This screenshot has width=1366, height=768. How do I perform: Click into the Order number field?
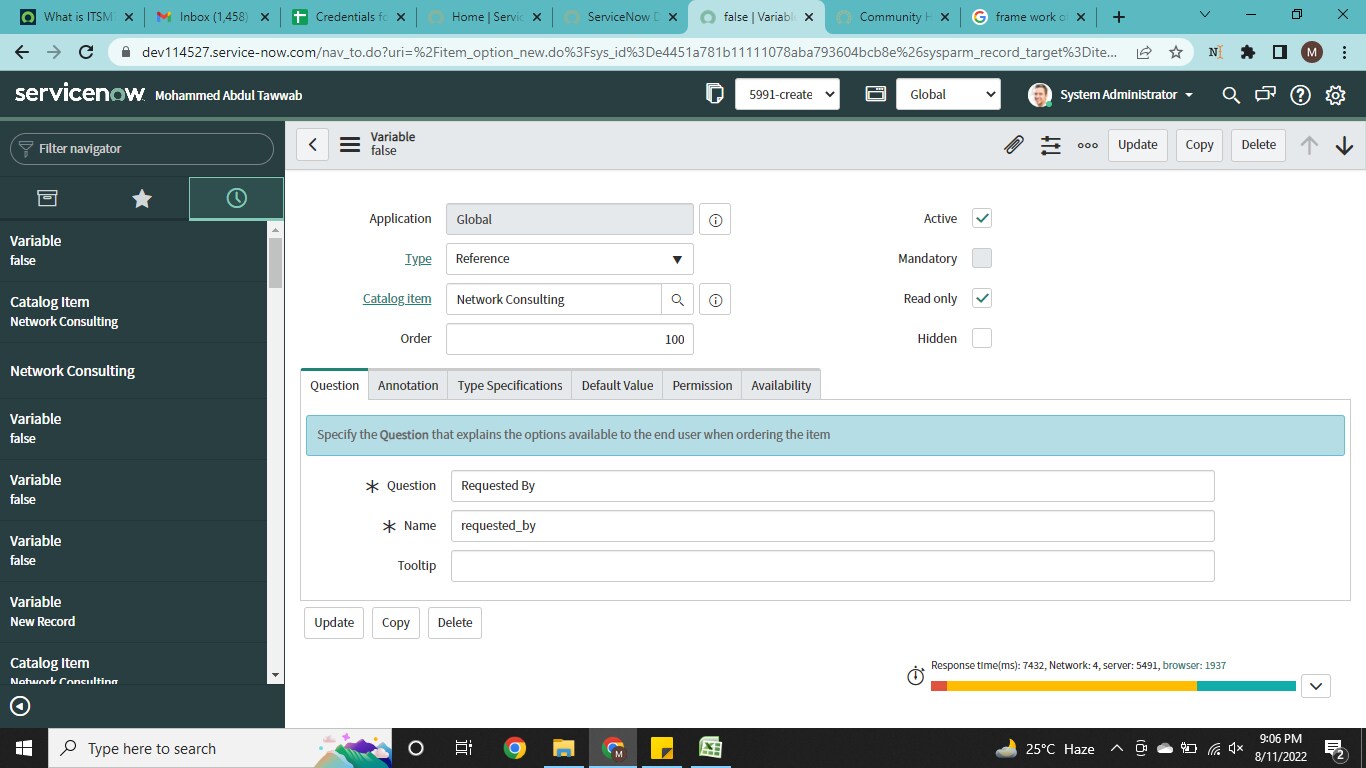570,339
